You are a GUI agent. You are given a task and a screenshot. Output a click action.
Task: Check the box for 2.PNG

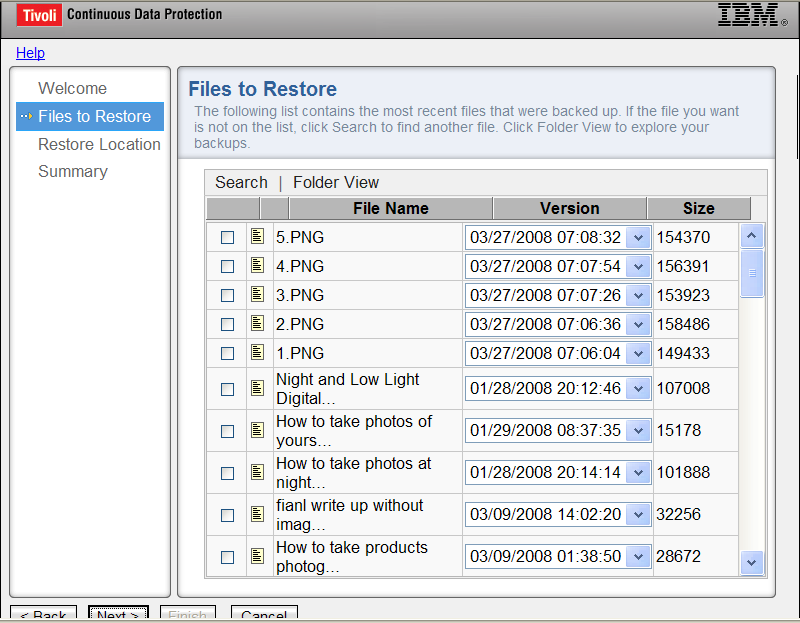coord(228,325)
